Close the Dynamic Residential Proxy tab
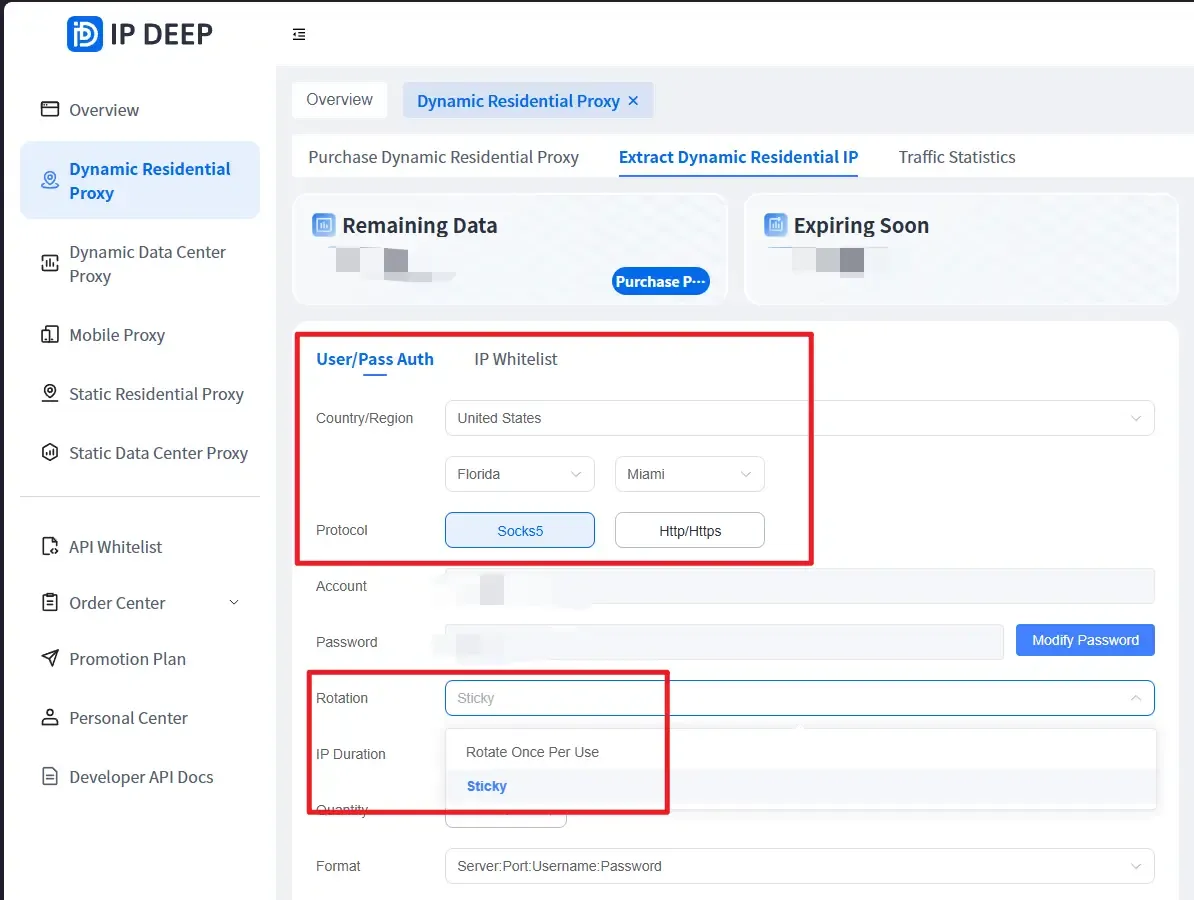 [x=634, y=101]
